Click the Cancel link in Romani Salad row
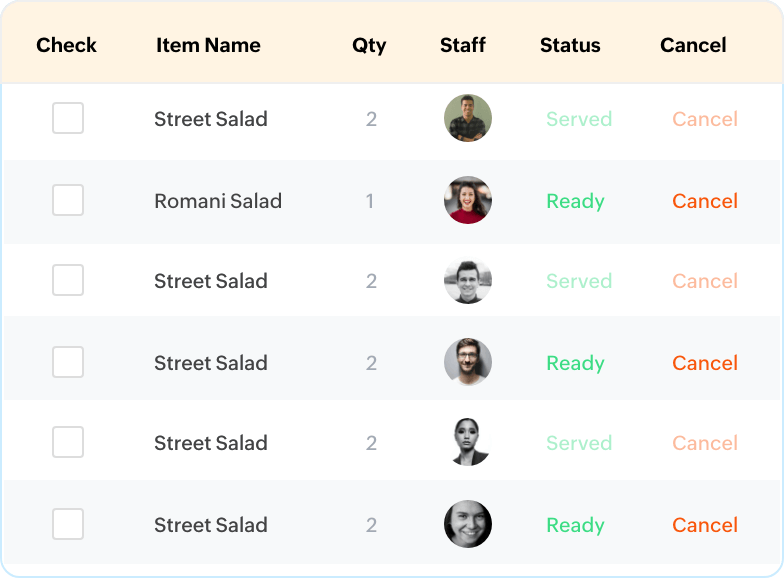 coord(705,201)
